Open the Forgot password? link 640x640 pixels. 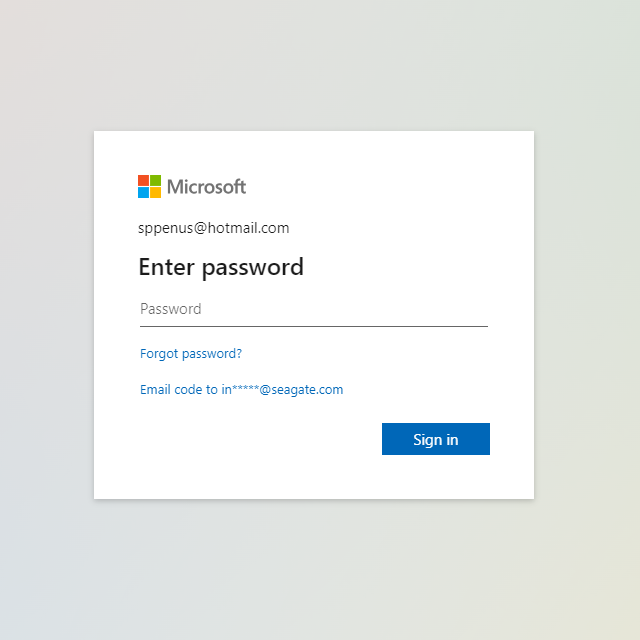pos(191,354)
